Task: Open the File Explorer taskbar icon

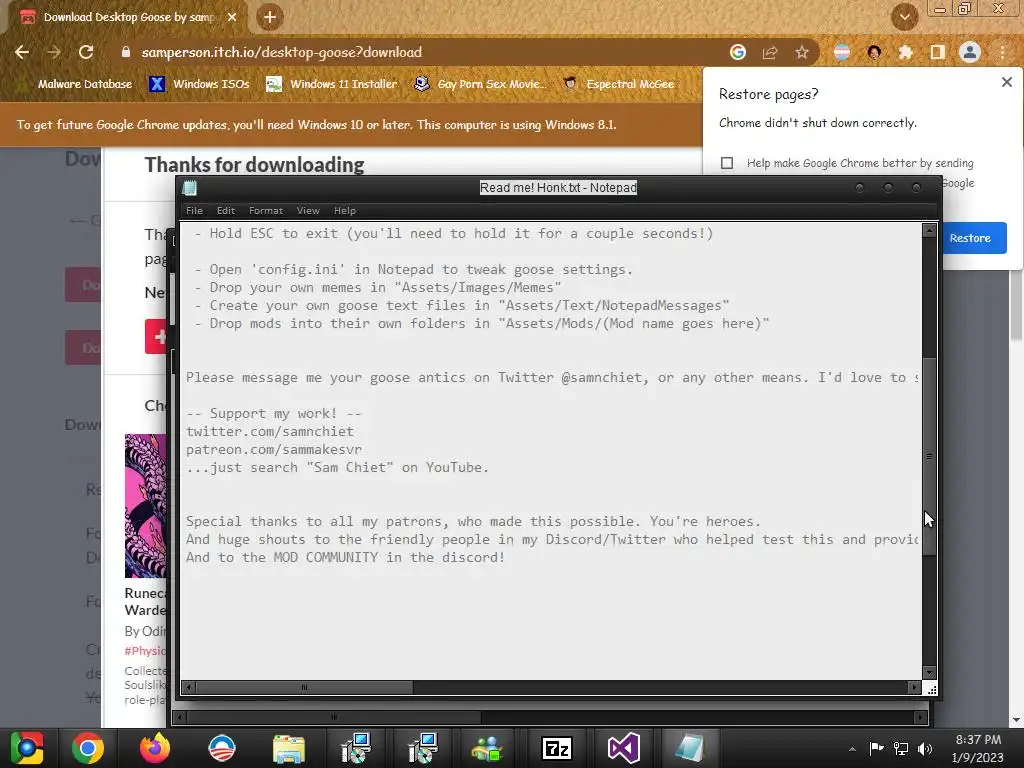Action: 289,748
